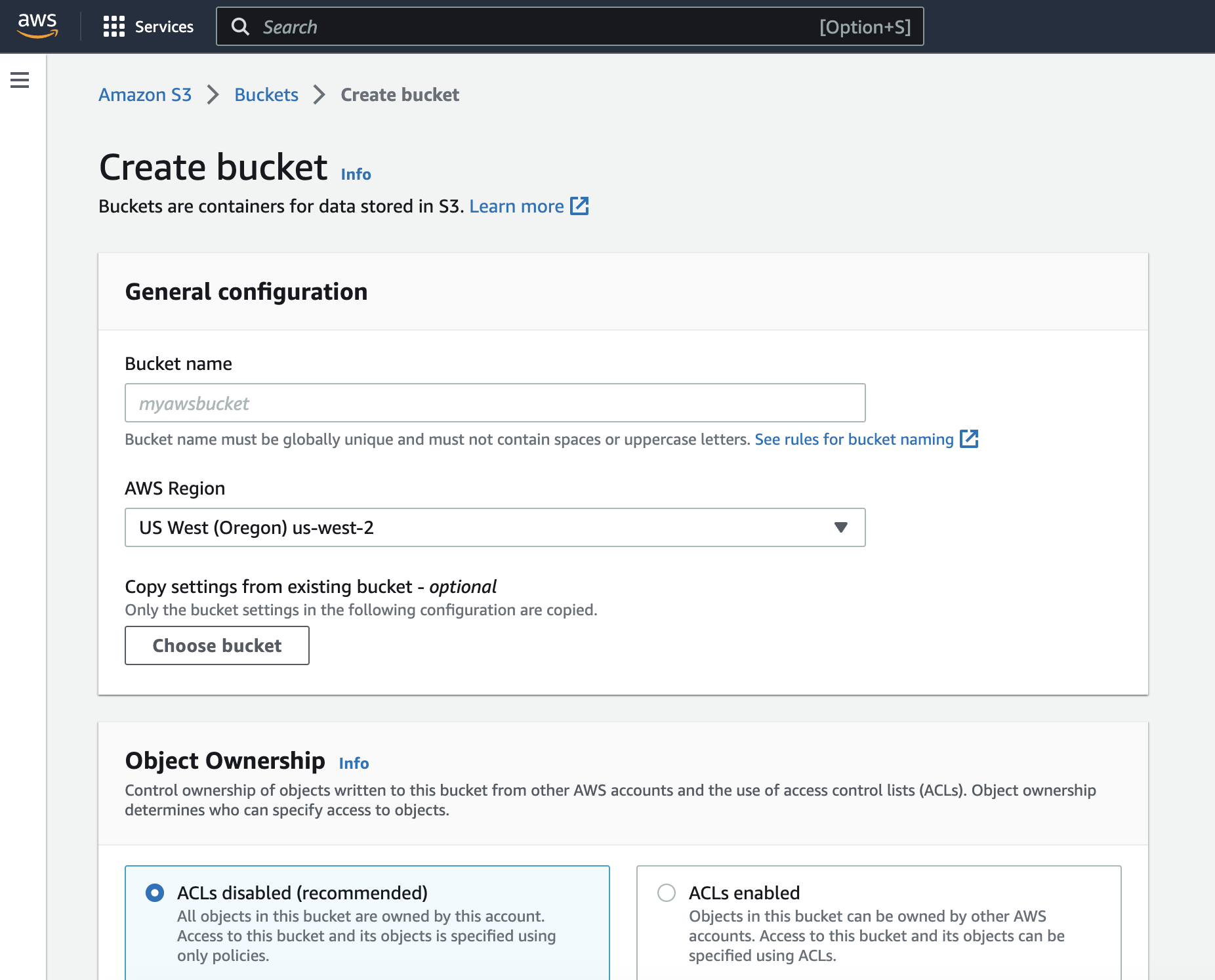The height and width of the screenshot is (980, 1215).
Task: Open the AWS console home logo
Action: coord(37,26)
